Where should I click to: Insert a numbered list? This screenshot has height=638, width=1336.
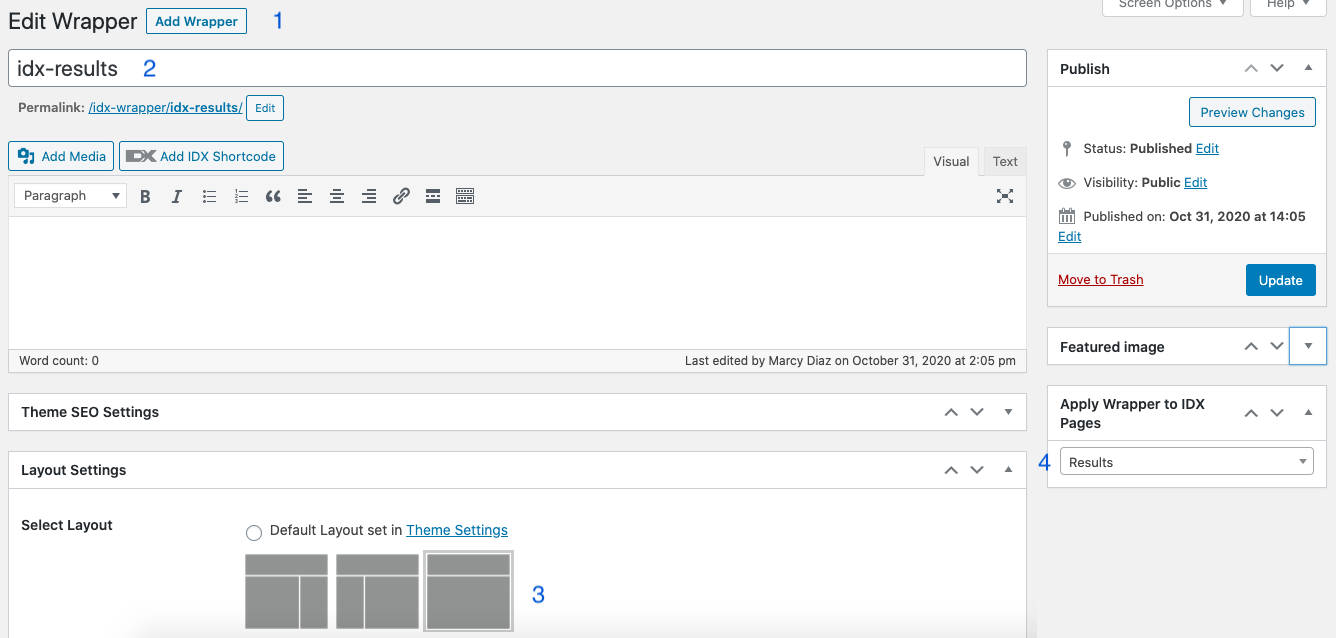pos(241,196)
